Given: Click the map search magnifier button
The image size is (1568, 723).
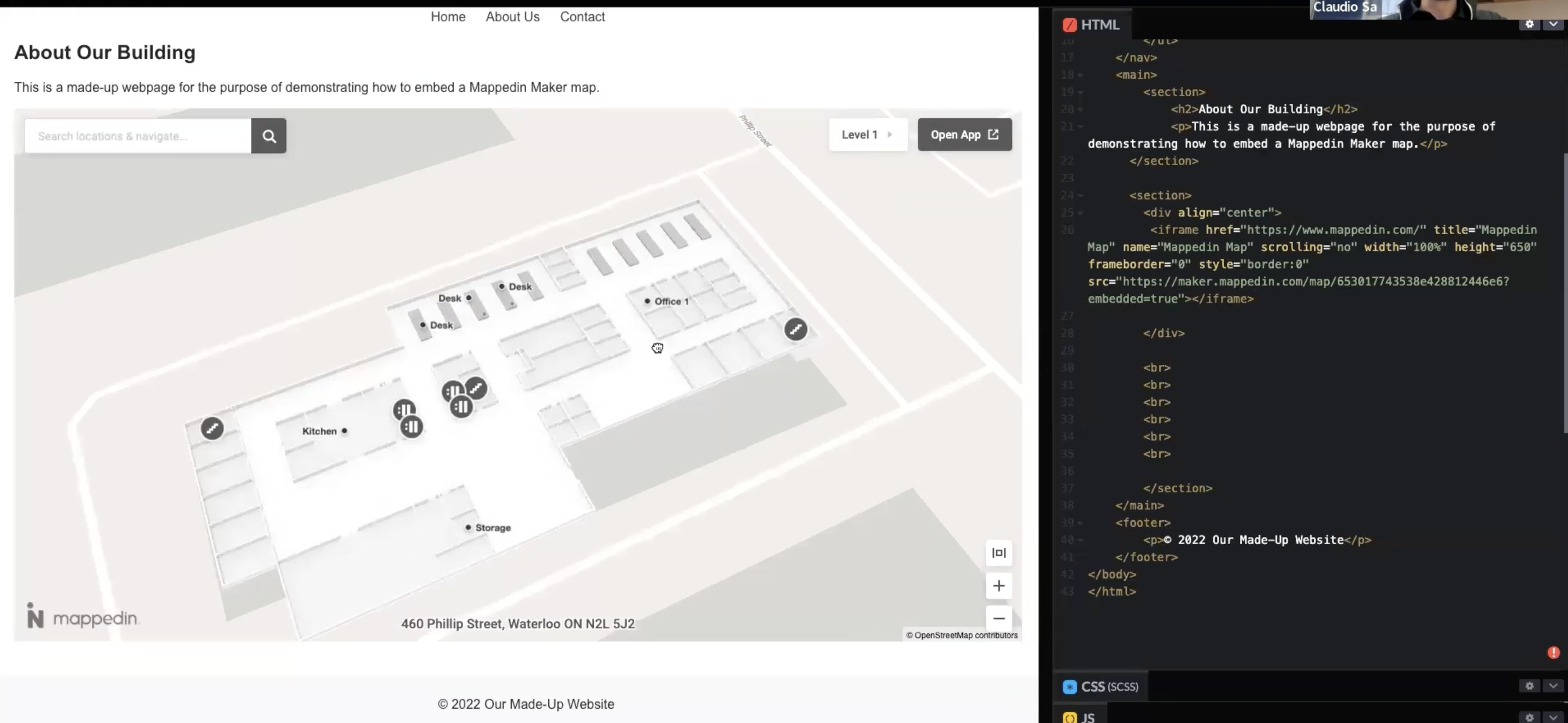Looking at the screenshot, I should pos(268,136).
